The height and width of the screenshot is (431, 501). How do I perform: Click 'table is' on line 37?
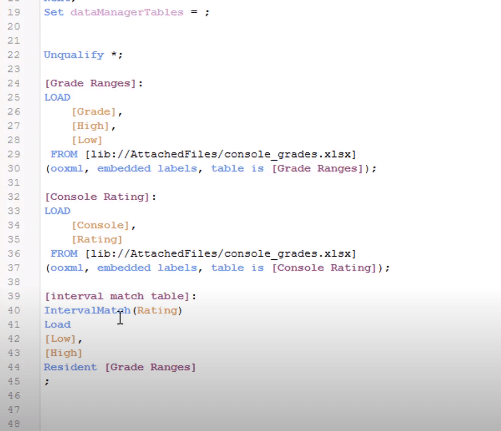click(237, 268)
